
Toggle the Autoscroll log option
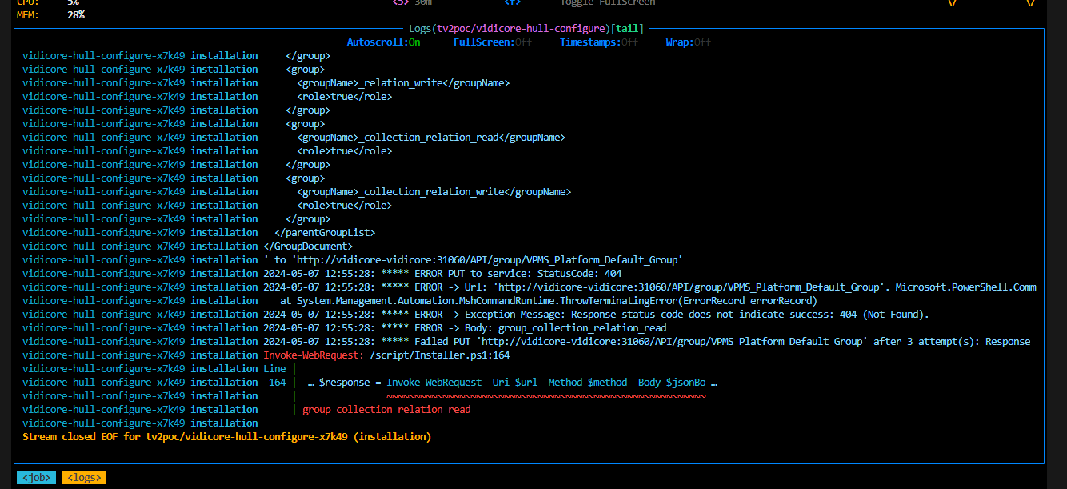[x=383, y=43]
